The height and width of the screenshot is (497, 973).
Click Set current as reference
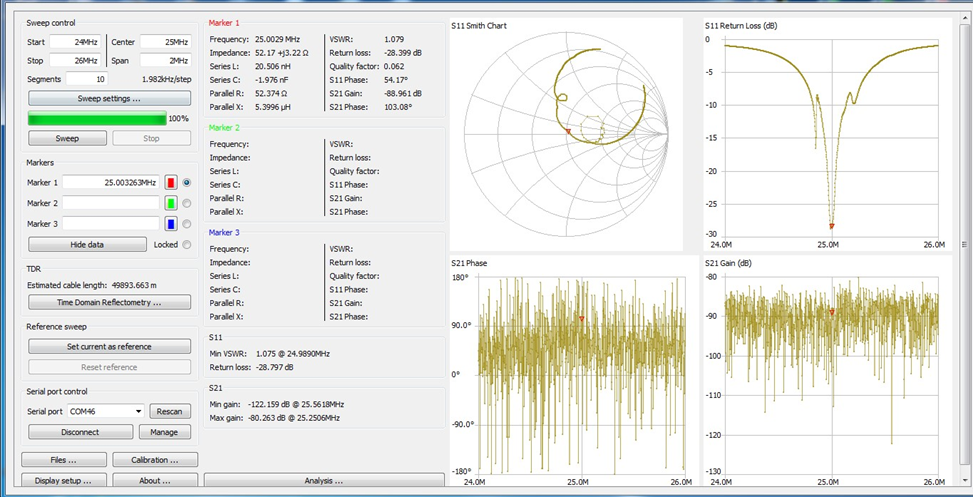point(109,346)
